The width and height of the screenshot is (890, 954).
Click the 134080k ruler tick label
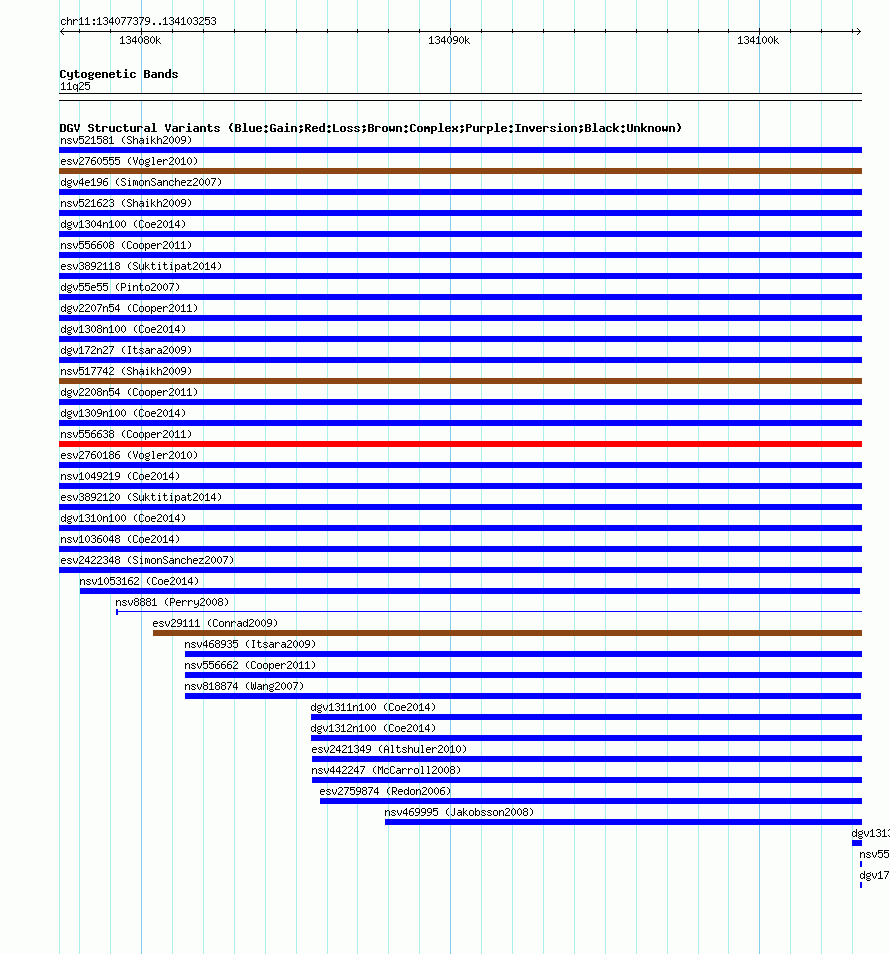140,40
